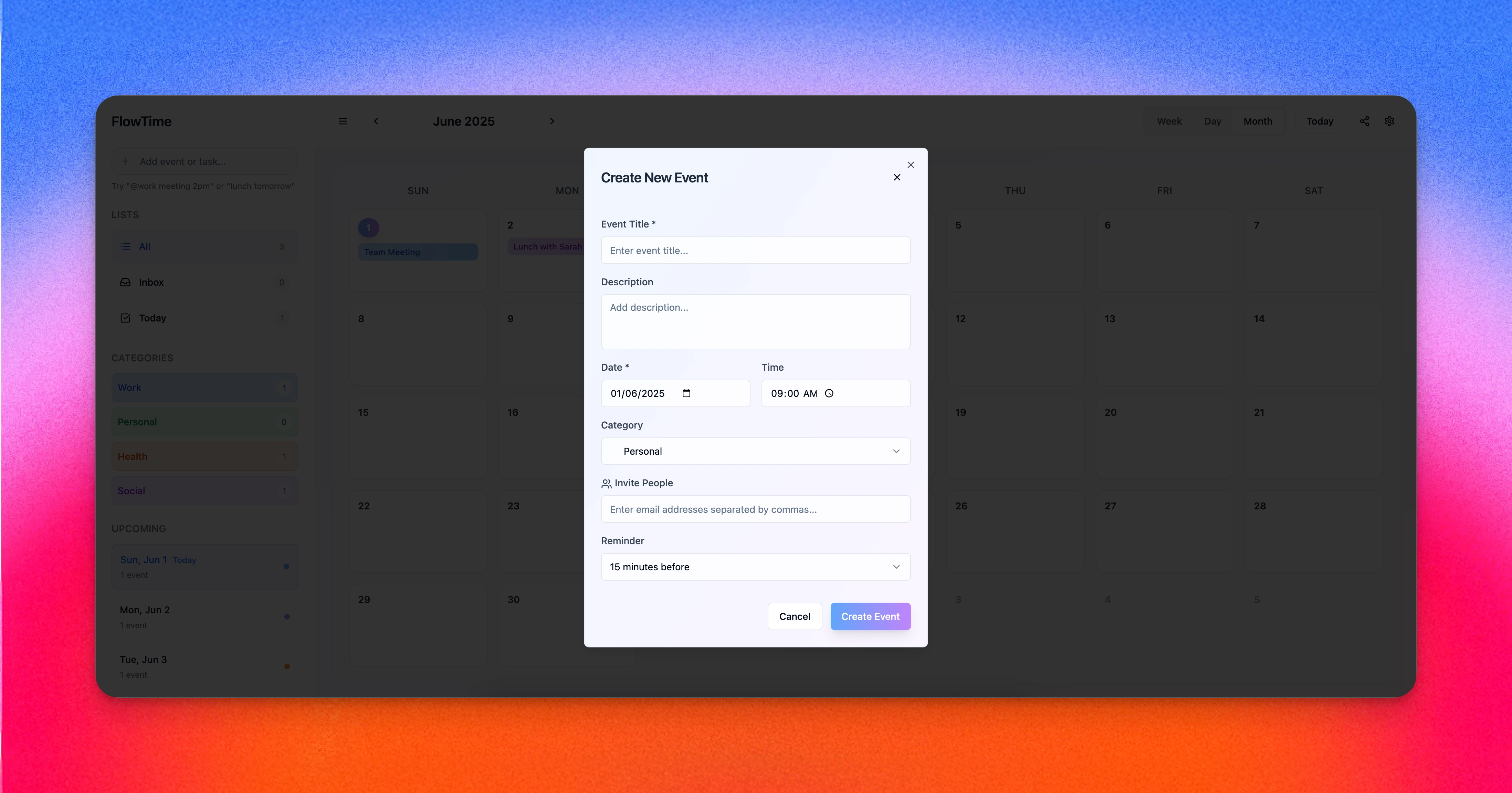Focus the Event Title input
The height and width of the screenshot is (793, 1512).
(x=755, y=251)
